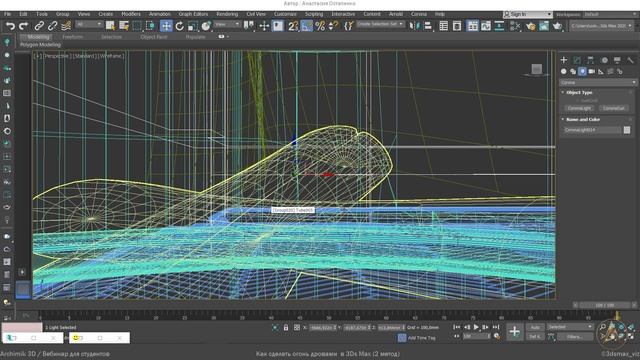Open the selection filter 'All' dropdown
This screenshot has height=360, width=640.
89,24
